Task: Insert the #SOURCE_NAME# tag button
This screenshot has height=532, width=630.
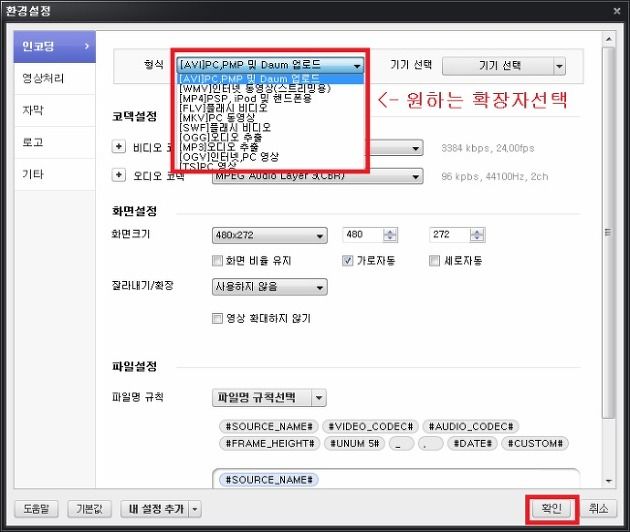Action: click(269, 426)
